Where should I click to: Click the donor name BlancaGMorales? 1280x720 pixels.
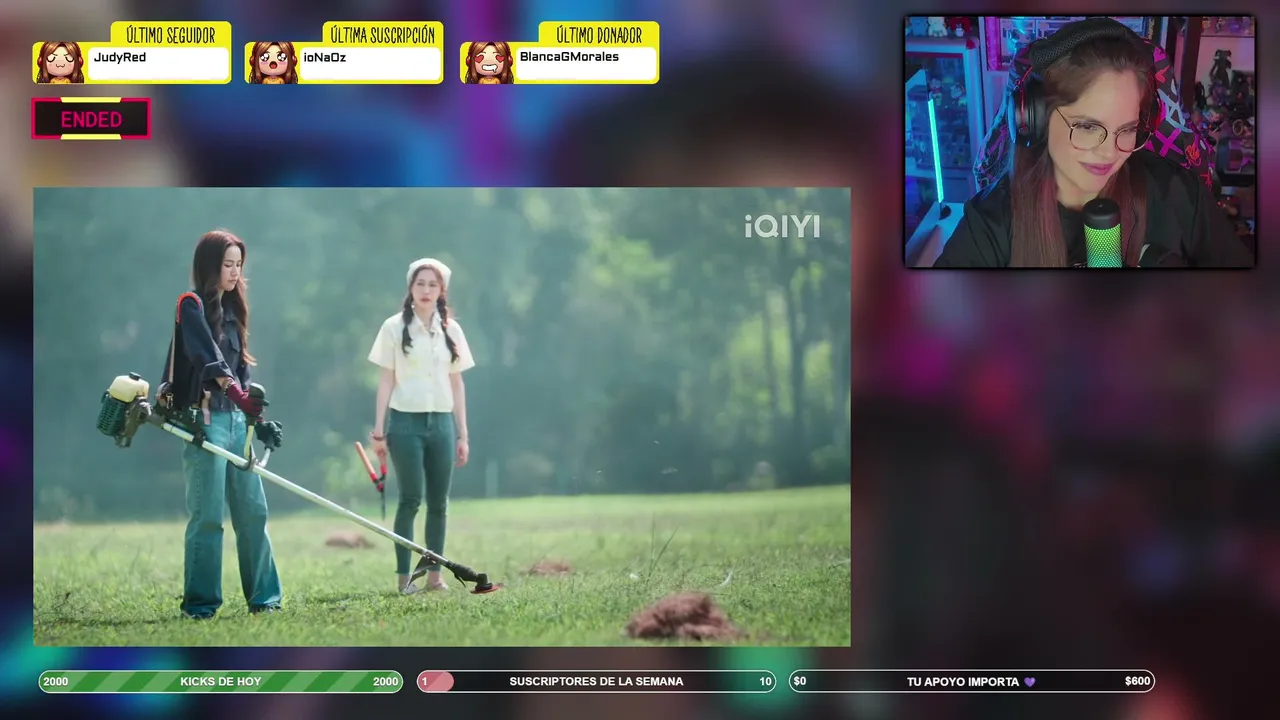(x=569, y=57)
